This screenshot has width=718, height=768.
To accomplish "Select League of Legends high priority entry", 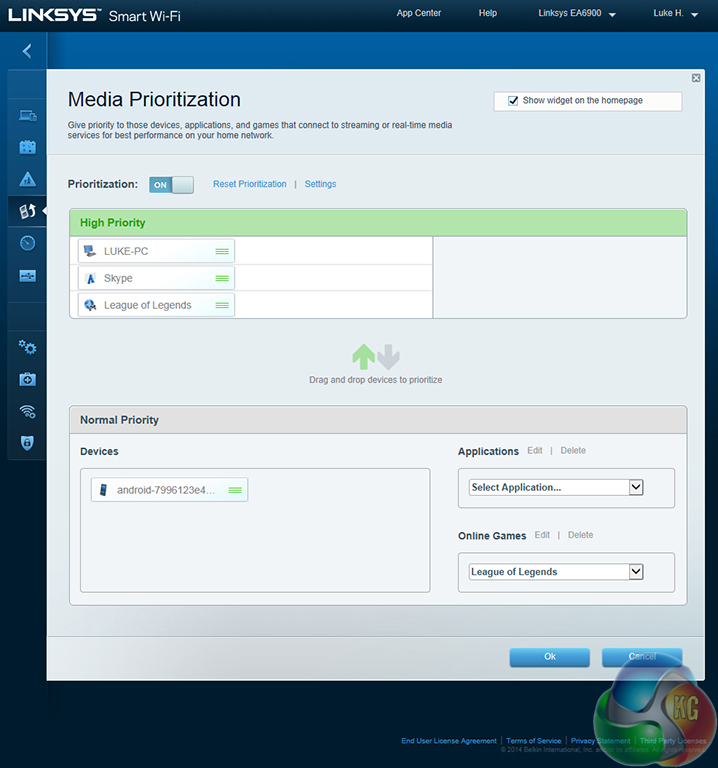I will tap(156, 305).
